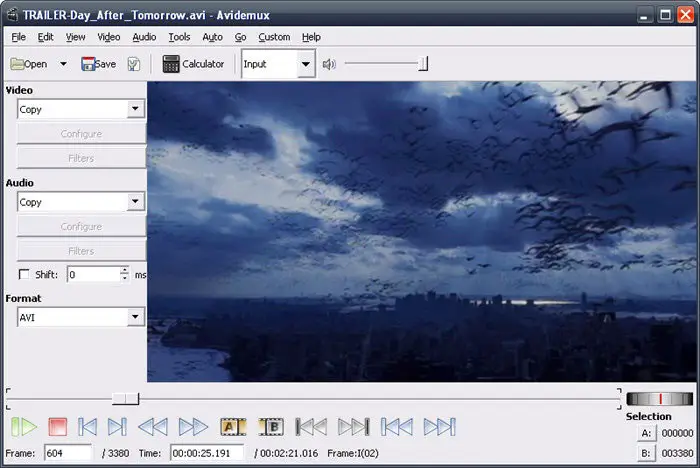Open the Go menu
Viewport: 700px width, 468px height.
(241, 37)
